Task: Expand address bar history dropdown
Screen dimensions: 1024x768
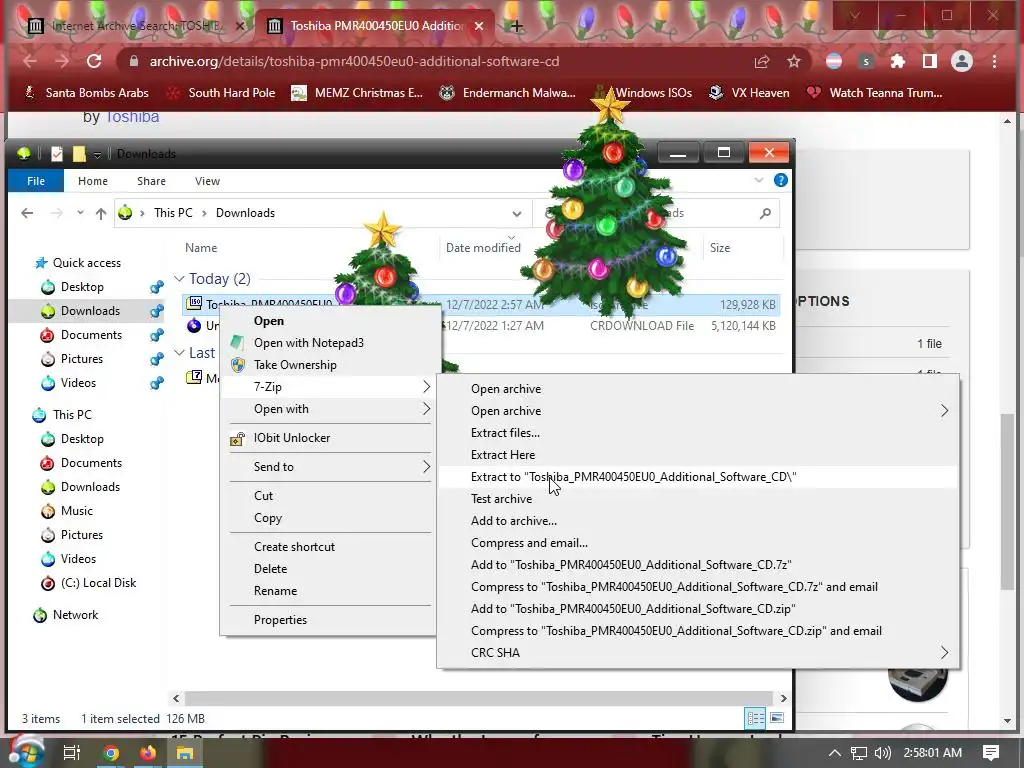Action: point(517,214)
